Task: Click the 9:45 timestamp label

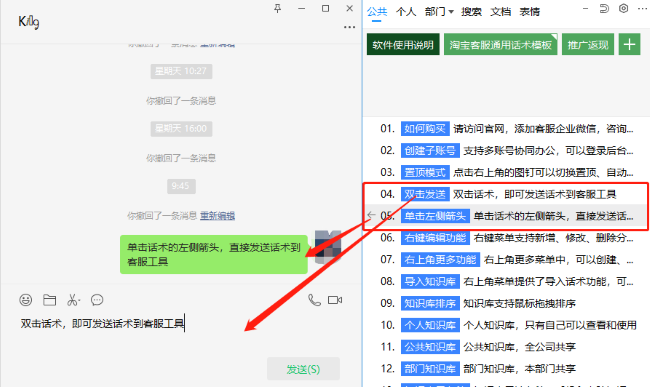Action: (x=181, y=186)
